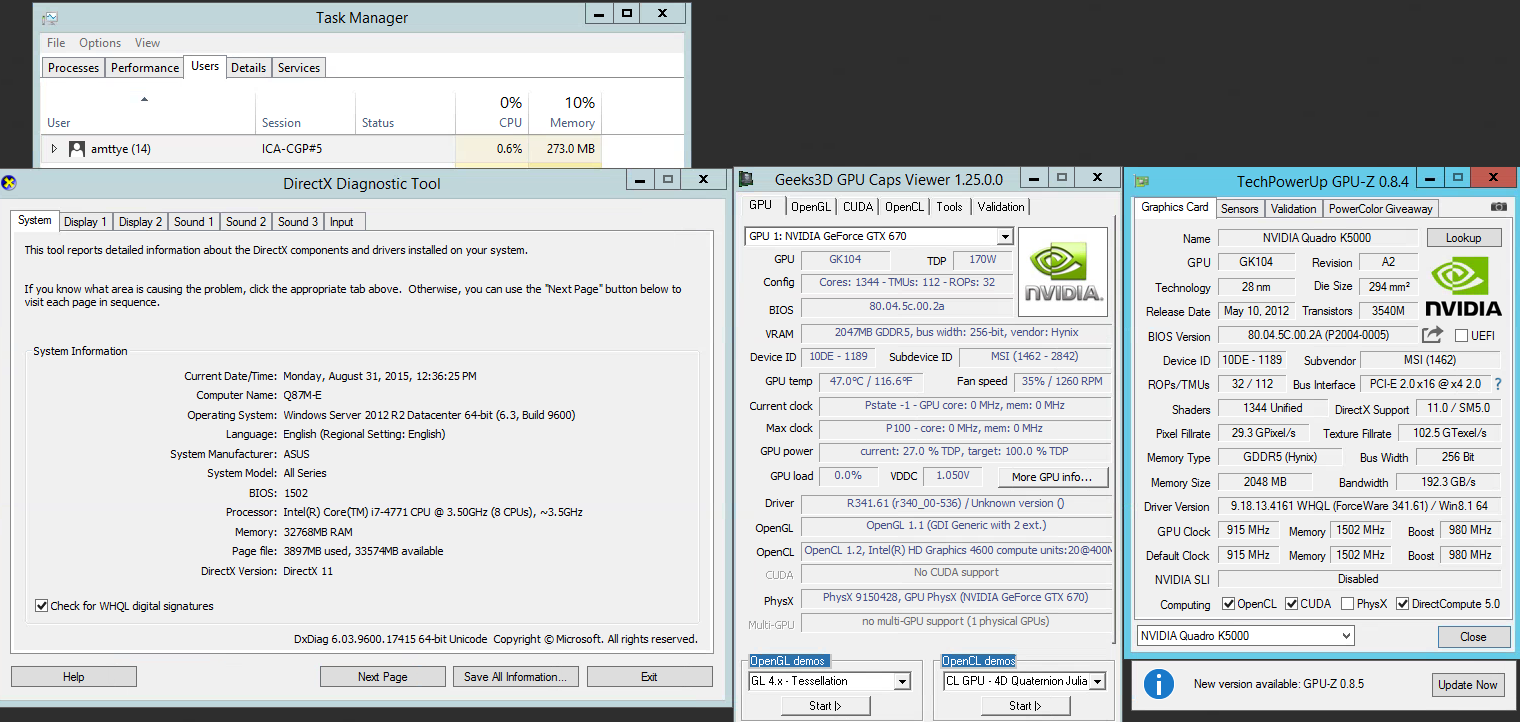This screenshot has height=722, width=1520.
Task: Switch to the Services tab
Action: tap(299, 68)
